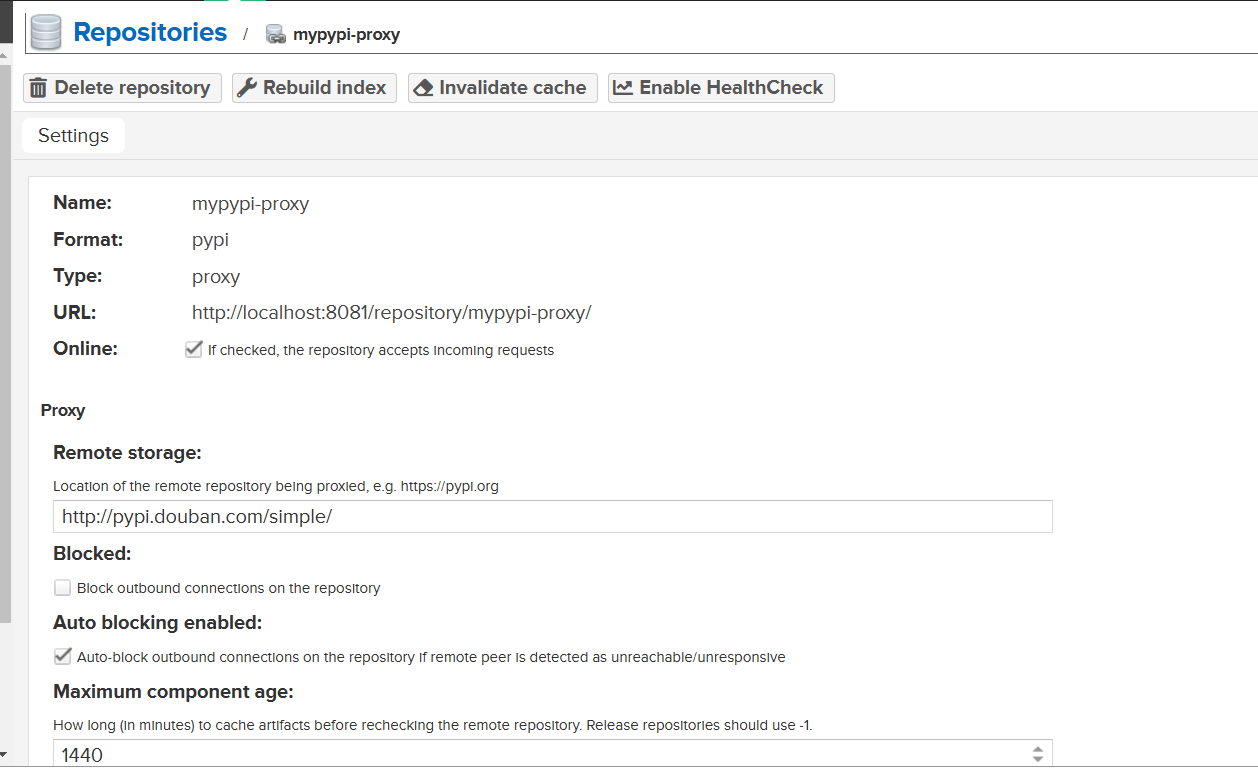Click into the Maximum component age field
This screenshot has width=1258, height=772.
click(x=540, y=755)
